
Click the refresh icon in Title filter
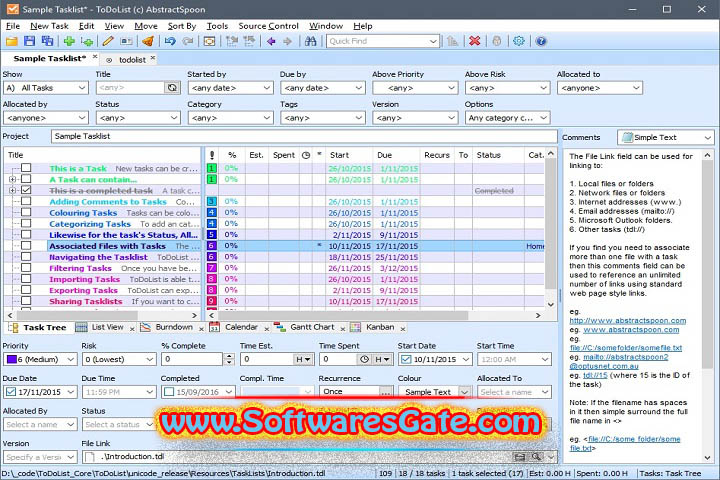(172, 88)
